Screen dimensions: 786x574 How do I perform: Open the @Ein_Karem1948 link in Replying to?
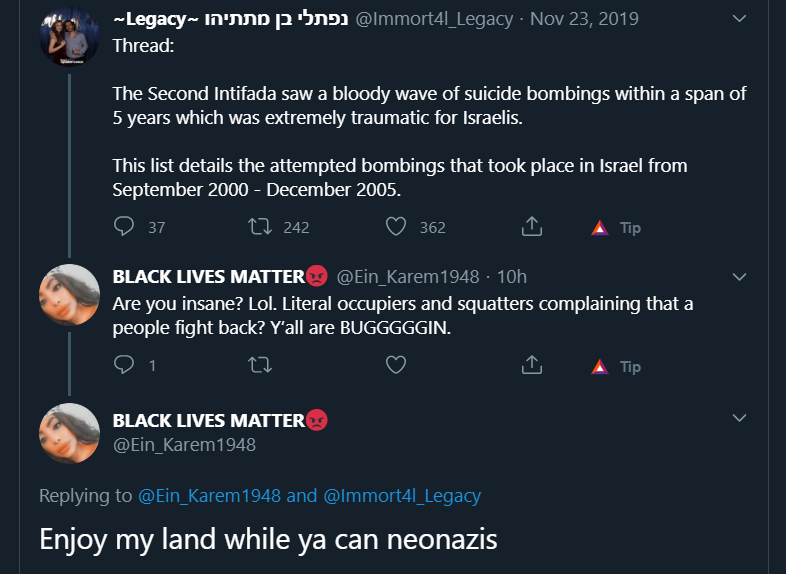209,495
